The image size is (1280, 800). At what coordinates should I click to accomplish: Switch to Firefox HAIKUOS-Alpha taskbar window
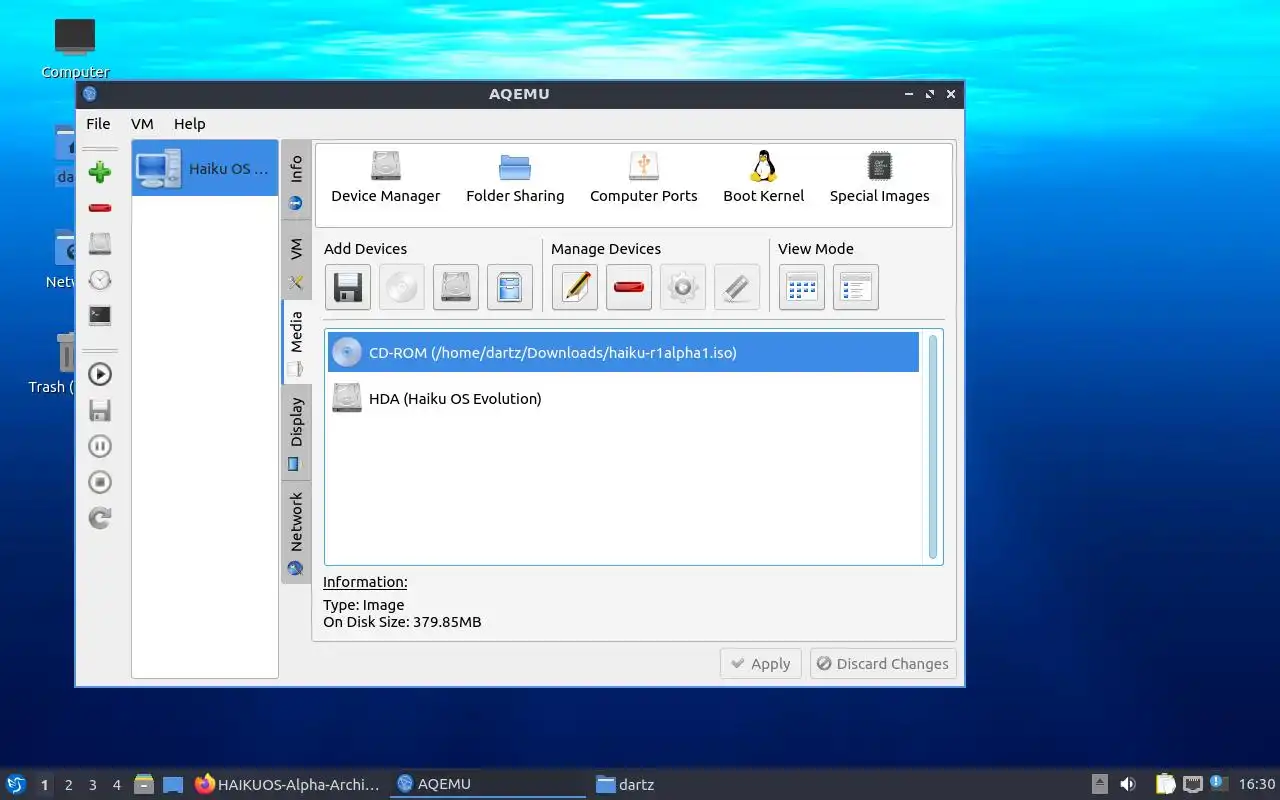click(x=288, y=784)
